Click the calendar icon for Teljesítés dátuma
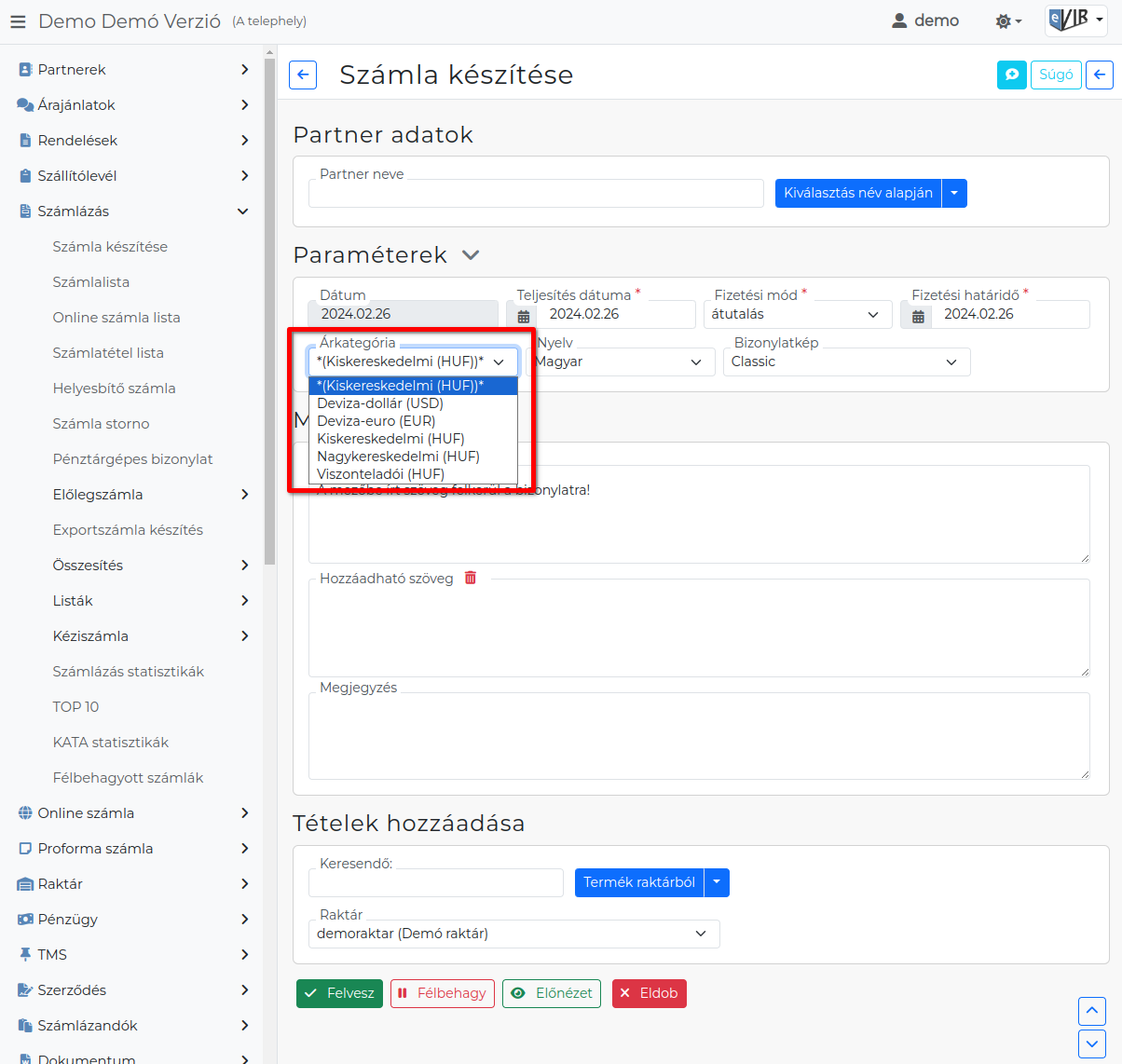The height and width of the screenshot is (1064, 1122). [524, 316]
